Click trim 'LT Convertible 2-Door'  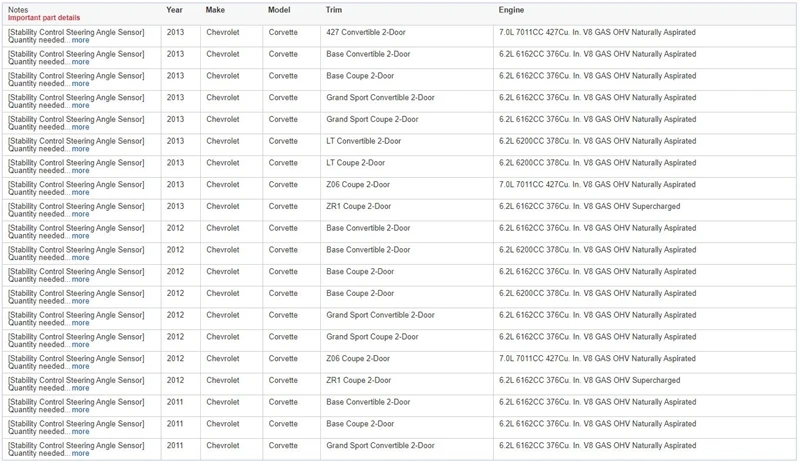coord(364,141)
